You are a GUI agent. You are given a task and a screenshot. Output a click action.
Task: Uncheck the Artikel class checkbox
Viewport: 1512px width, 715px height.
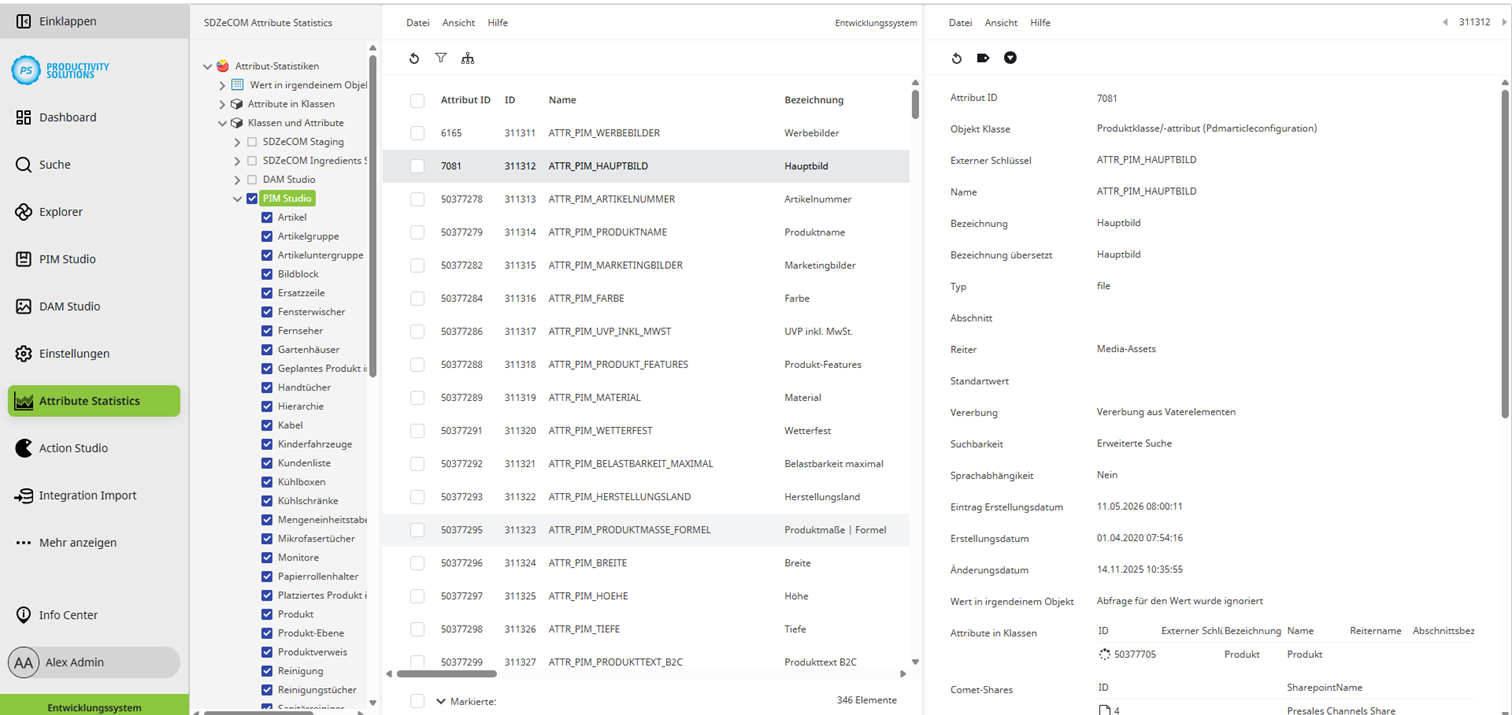coord(267,217)
